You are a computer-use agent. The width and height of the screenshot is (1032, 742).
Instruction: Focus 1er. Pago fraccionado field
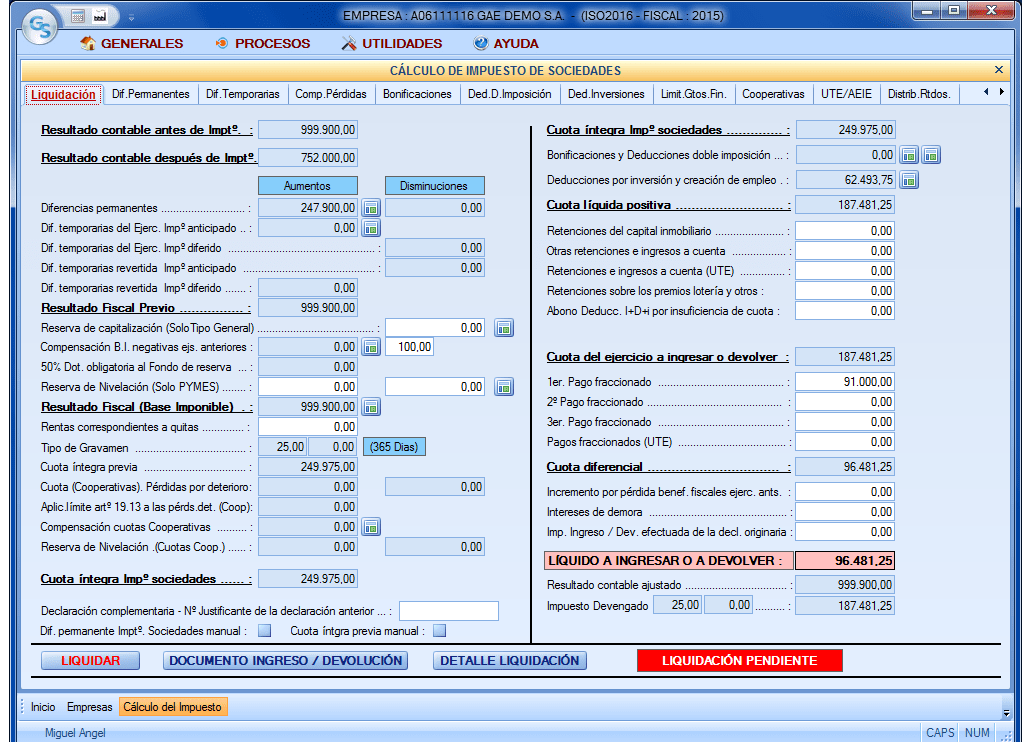pos(845,382)
